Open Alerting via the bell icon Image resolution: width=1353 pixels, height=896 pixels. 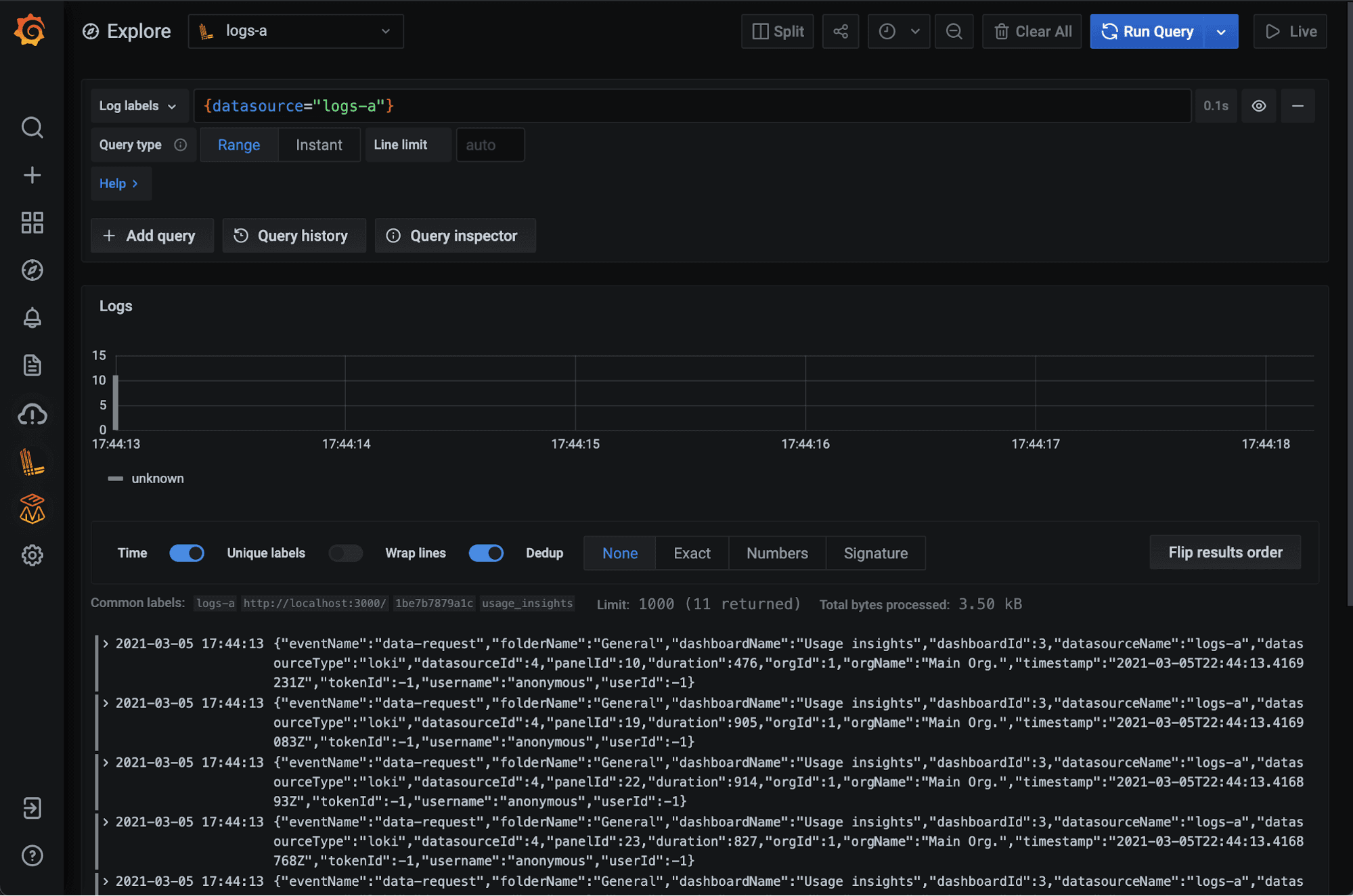(32, 318)
